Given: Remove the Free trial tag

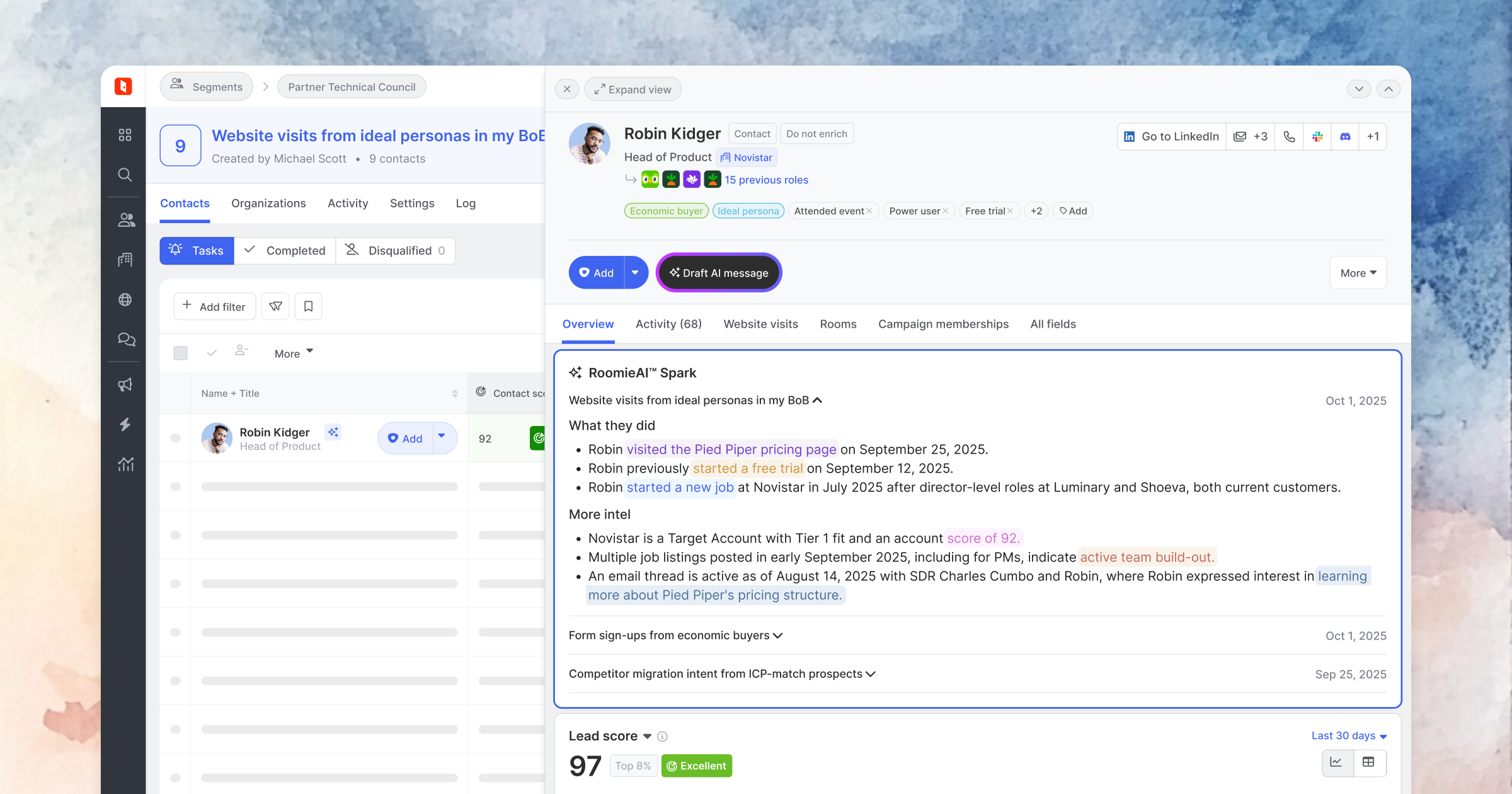Looking at the screenshot, I should 1010,211.
